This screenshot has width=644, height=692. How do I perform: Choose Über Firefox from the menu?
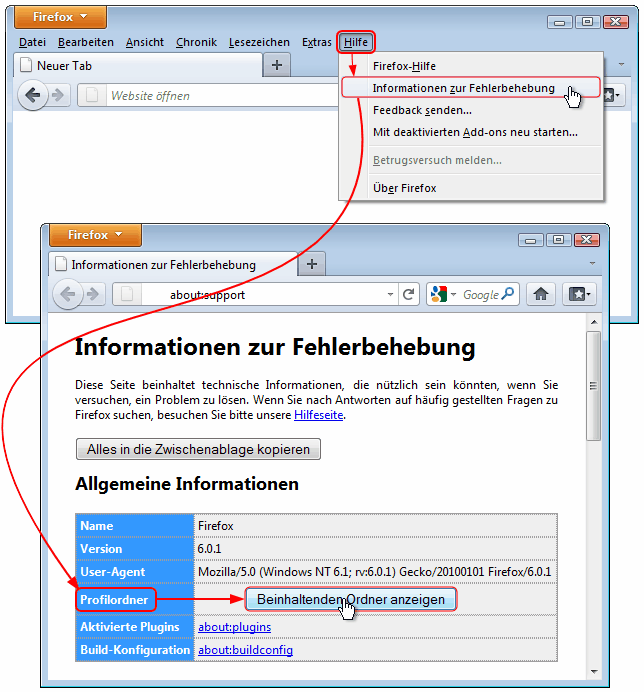(404, 188)
